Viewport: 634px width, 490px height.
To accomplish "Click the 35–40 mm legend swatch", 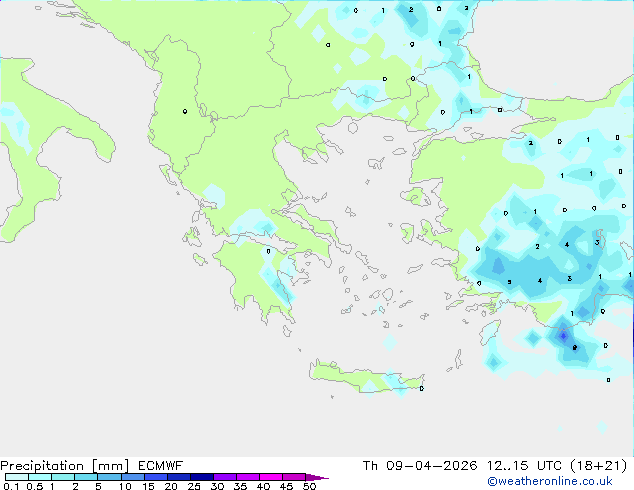I will pos(248,477).
